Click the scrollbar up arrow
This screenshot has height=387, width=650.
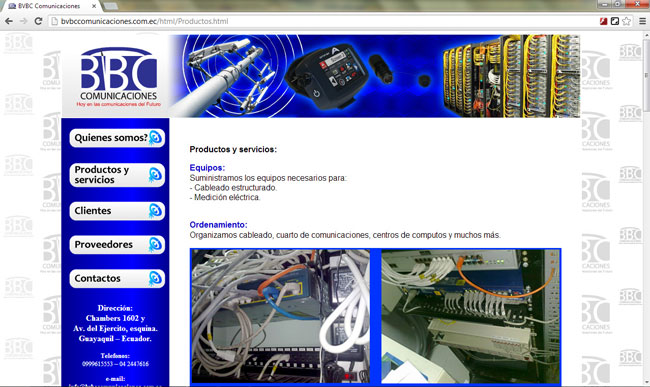coord(646,36)
